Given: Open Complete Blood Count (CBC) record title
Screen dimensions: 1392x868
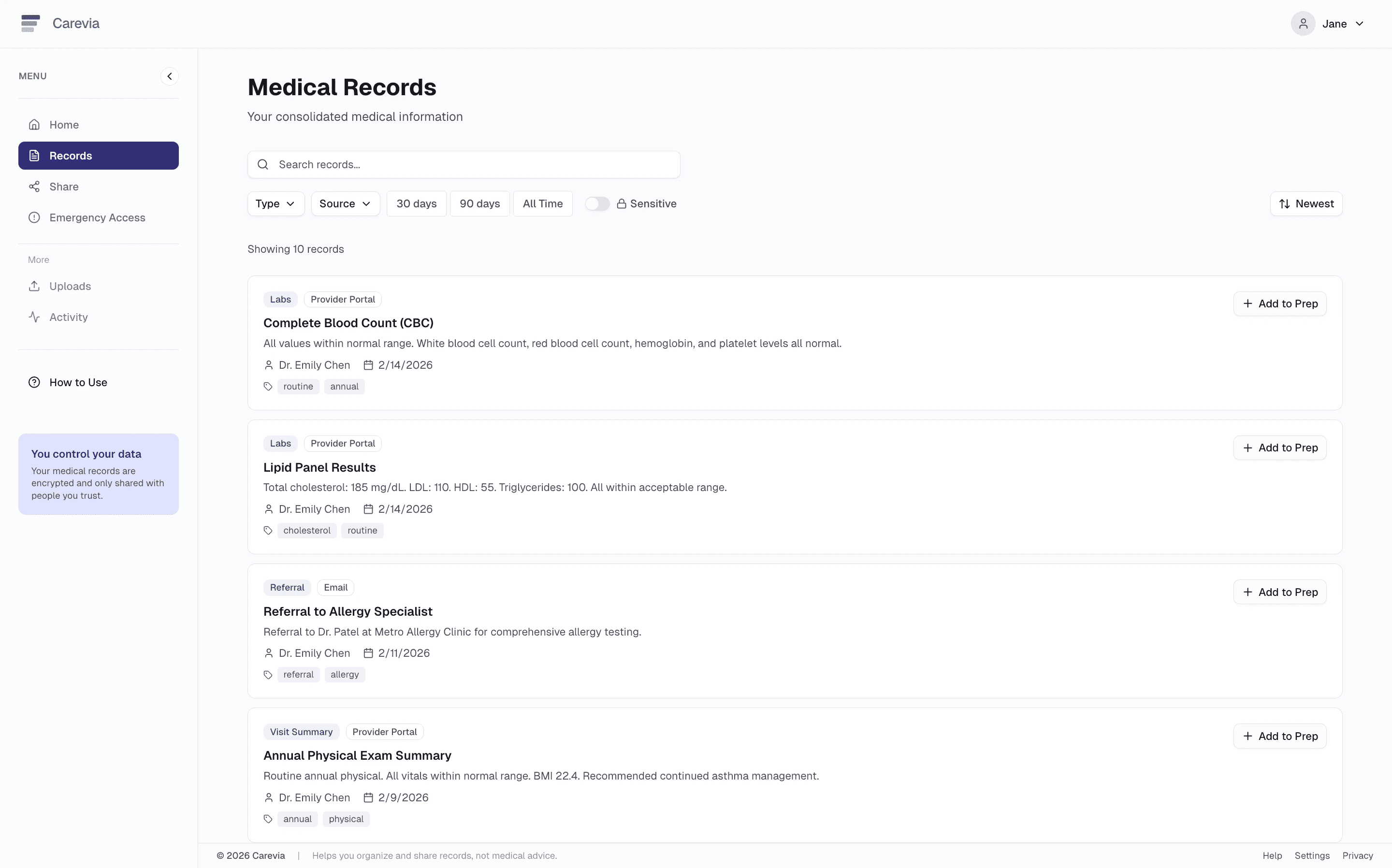Looking at the screenshot, I should [x=348, y=323].
